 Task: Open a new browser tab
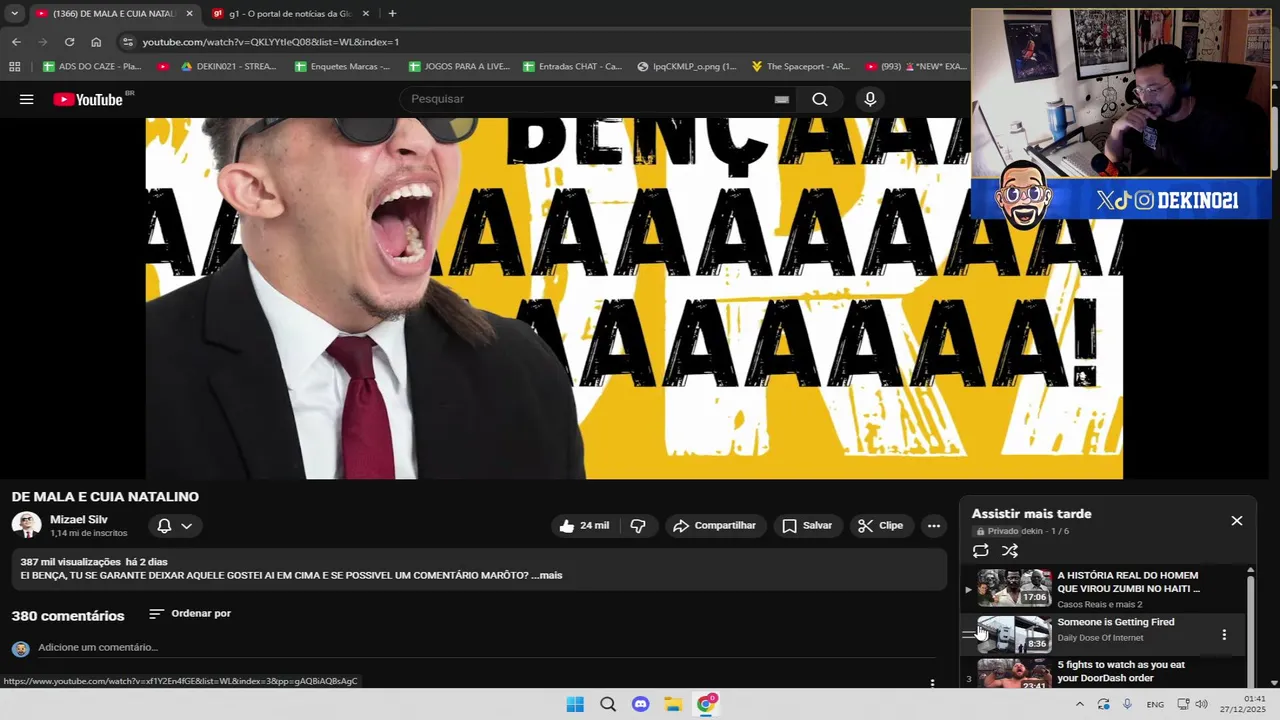[x=392, y=14]
